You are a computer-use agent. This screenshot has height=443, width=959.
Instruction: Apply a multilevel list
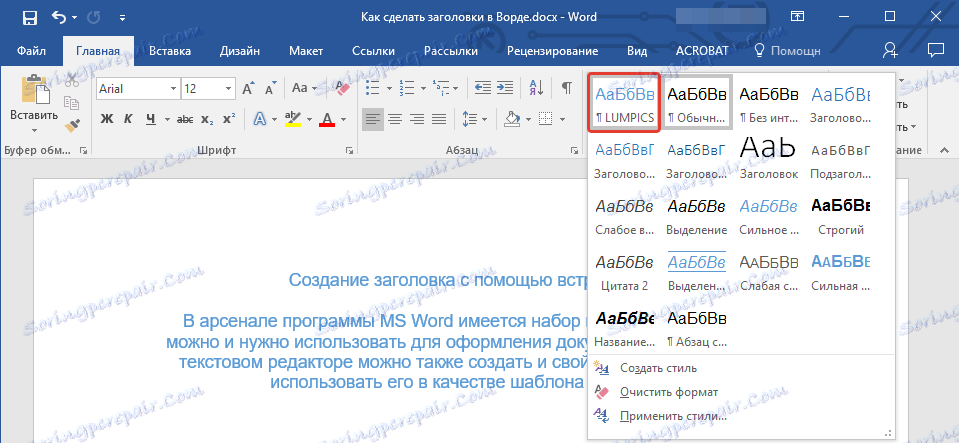point(440,88)
